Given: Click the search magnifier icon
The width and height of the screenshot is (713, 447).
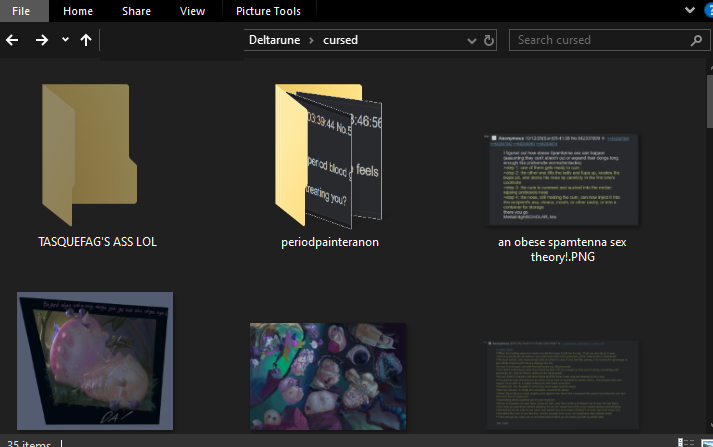Looking at the screenshot, I should coord(696,40).
